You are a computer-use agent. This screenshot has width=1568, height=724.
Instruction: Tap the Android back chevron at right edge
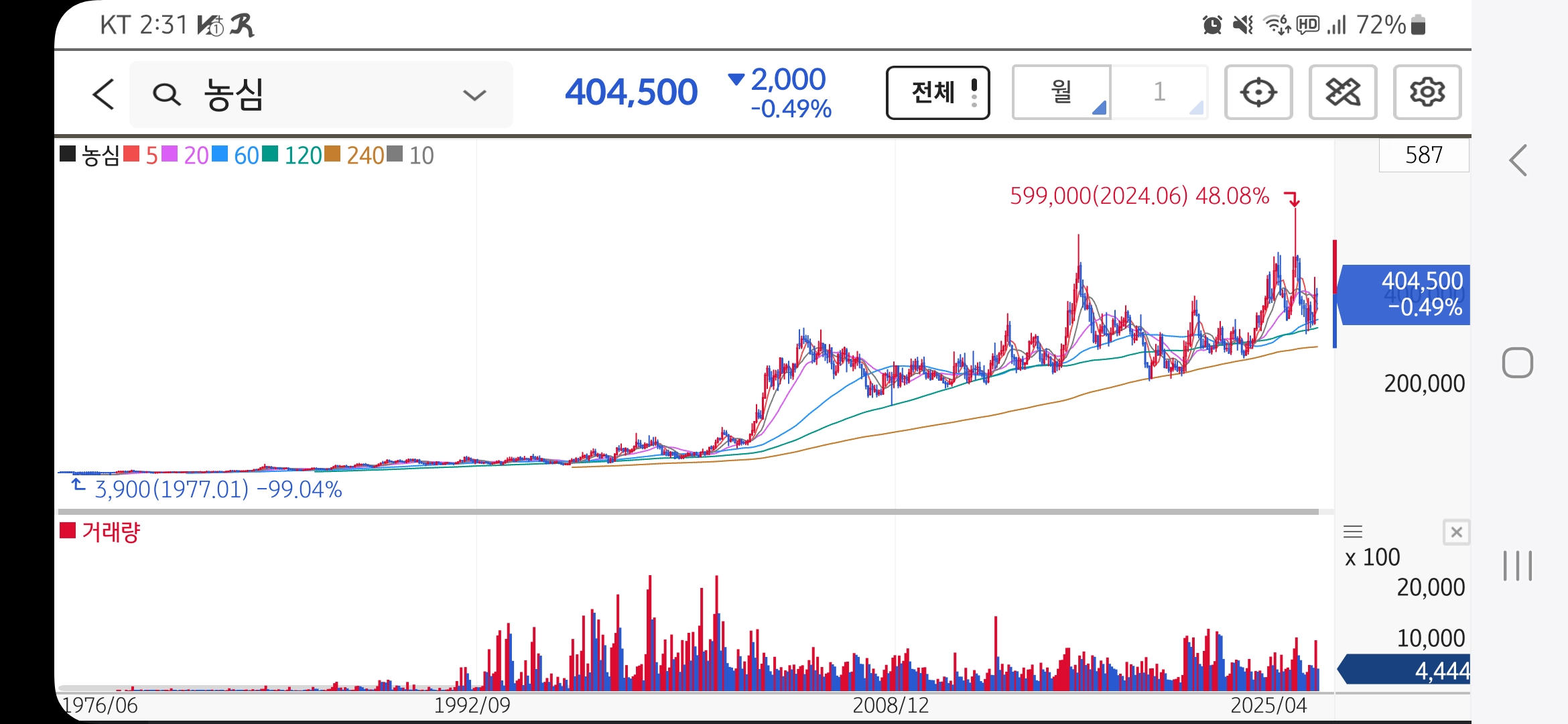1518,161
